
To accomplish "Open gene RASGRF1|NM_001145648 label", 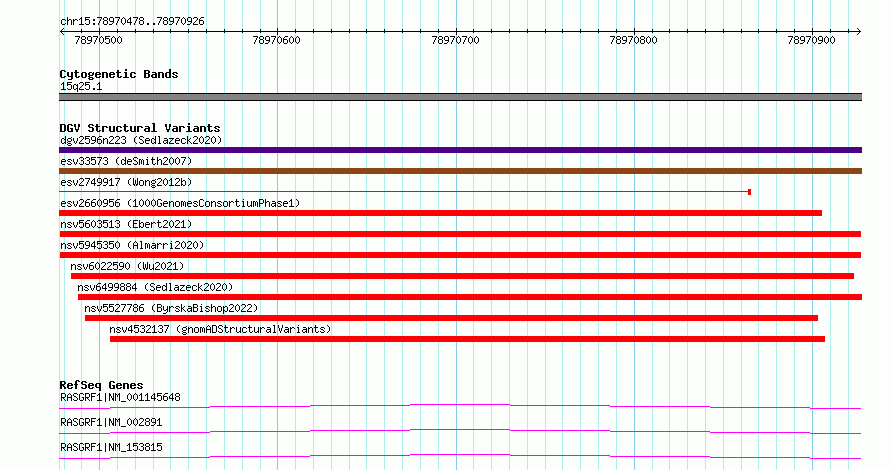I will tap(120, 397).
